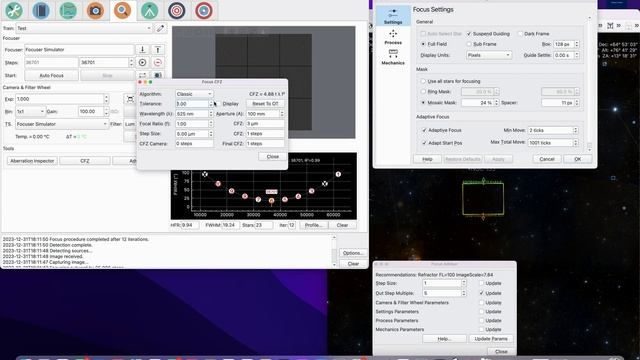Close the Focus Advisor window

501,352
